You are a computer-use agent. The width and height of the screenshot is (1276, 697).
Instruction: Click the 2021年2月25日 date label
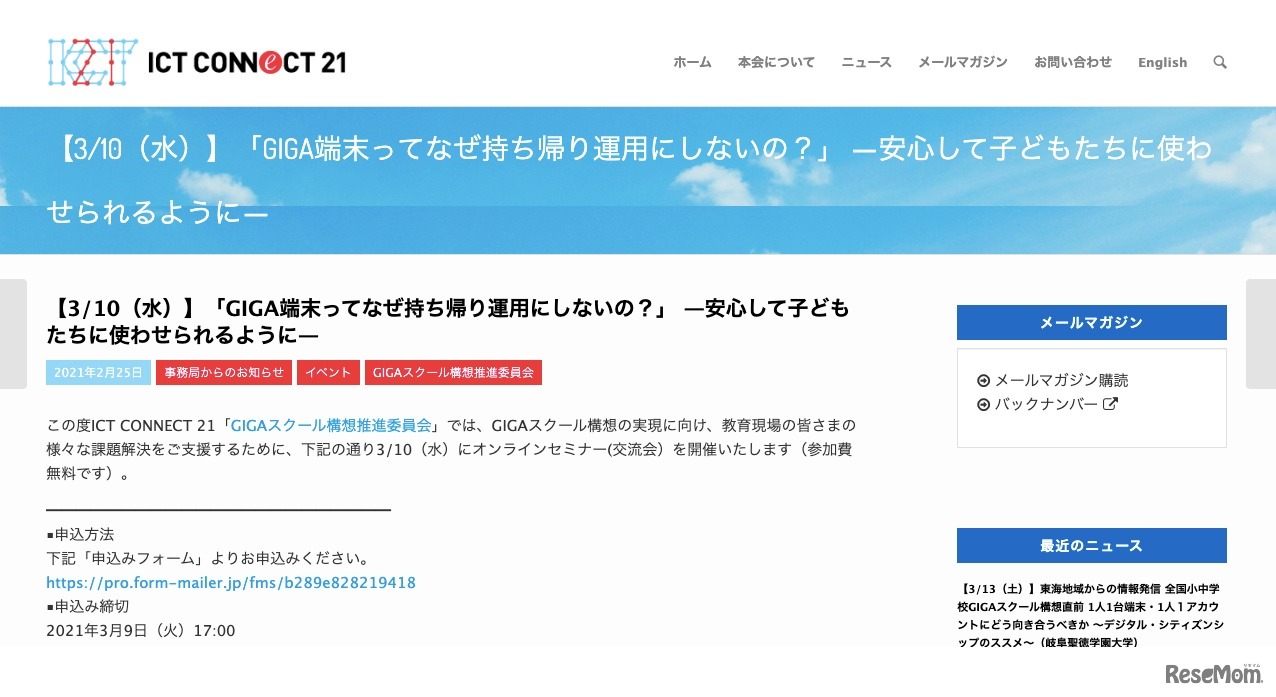tap(98, 372)
